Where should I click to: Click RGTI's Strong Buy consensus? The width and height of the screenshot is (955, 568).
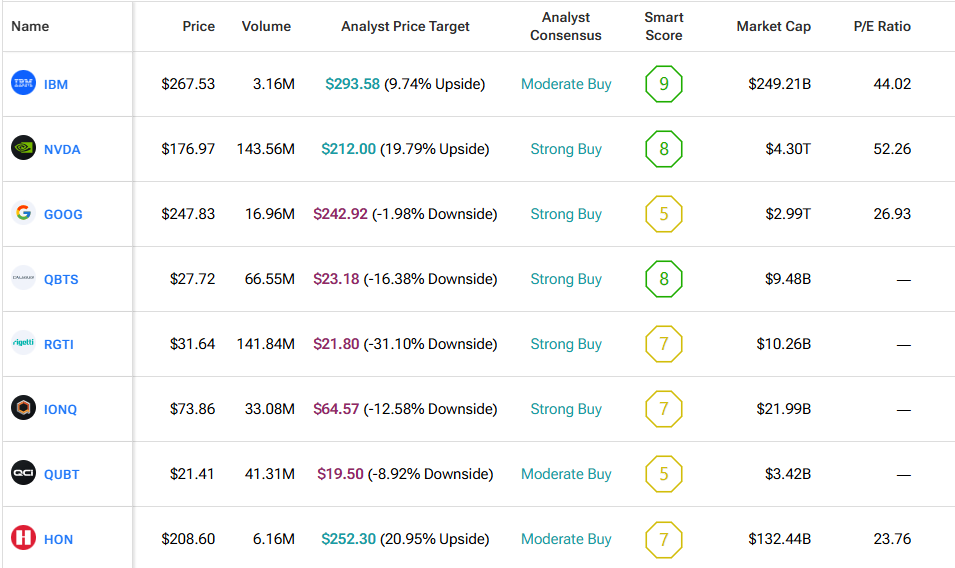pyautogui.click(x=566, y=344)
